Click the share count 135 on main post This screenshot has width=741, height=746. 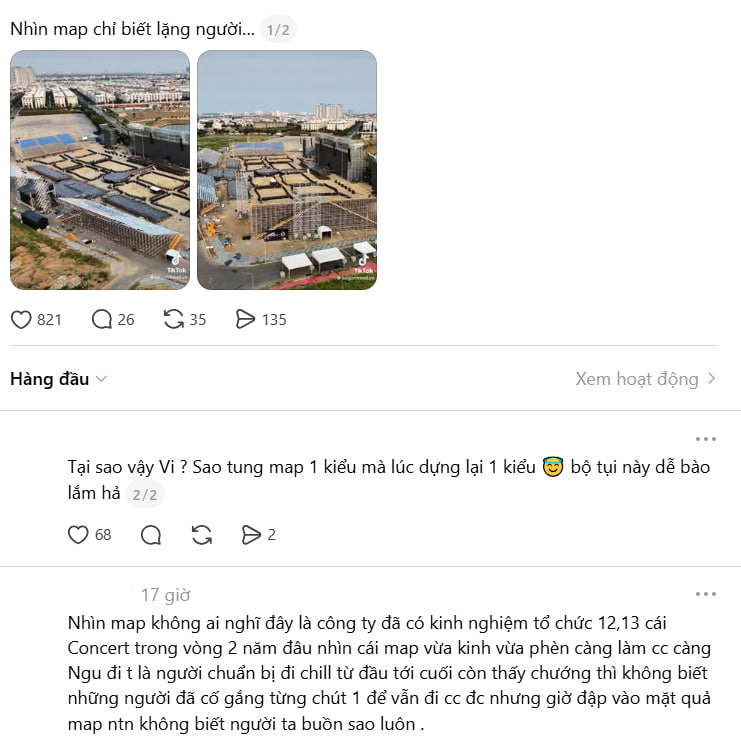(274, 319)
